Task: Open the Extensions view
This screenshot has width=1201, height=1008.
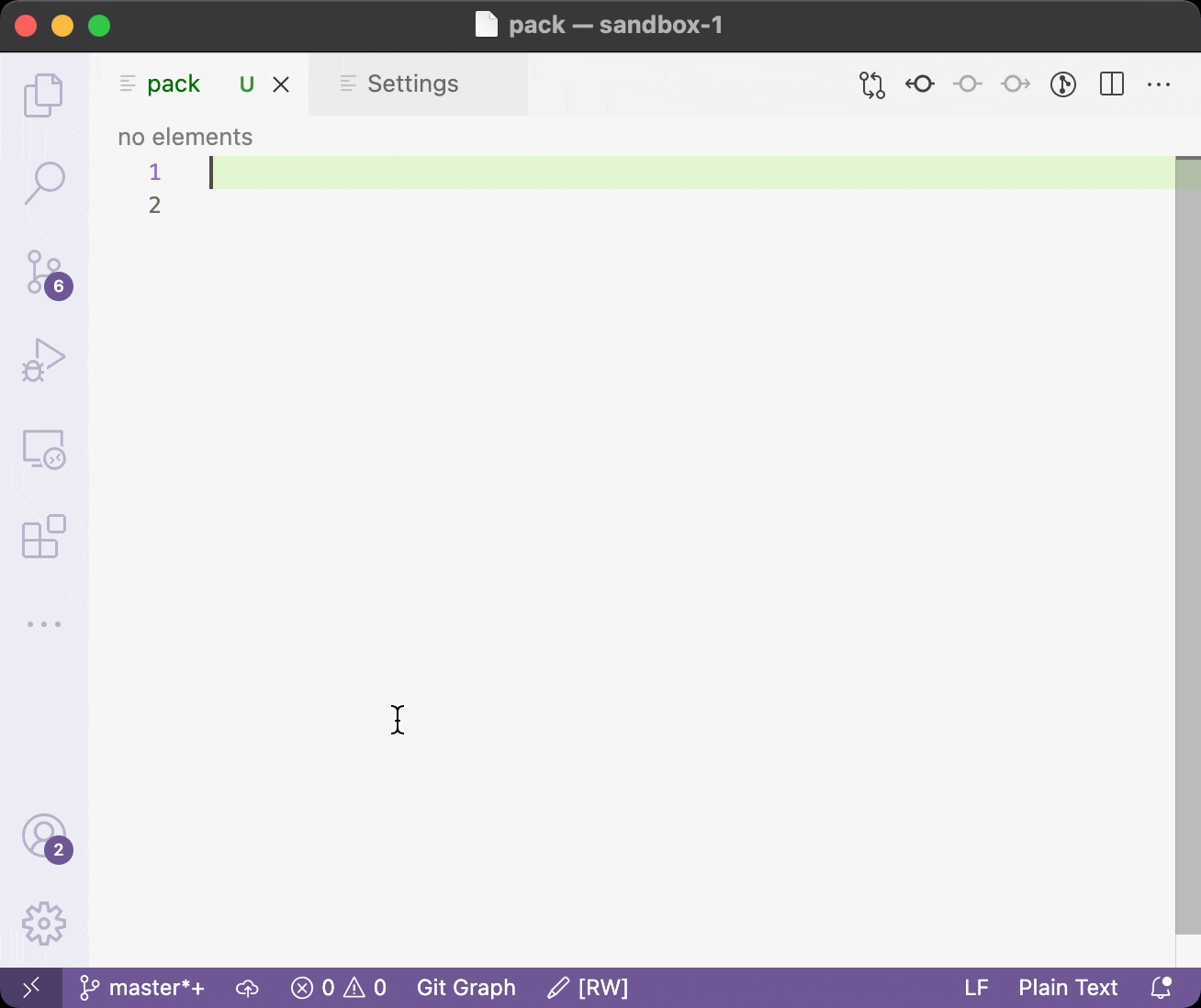Action: [x=43, y=536]
